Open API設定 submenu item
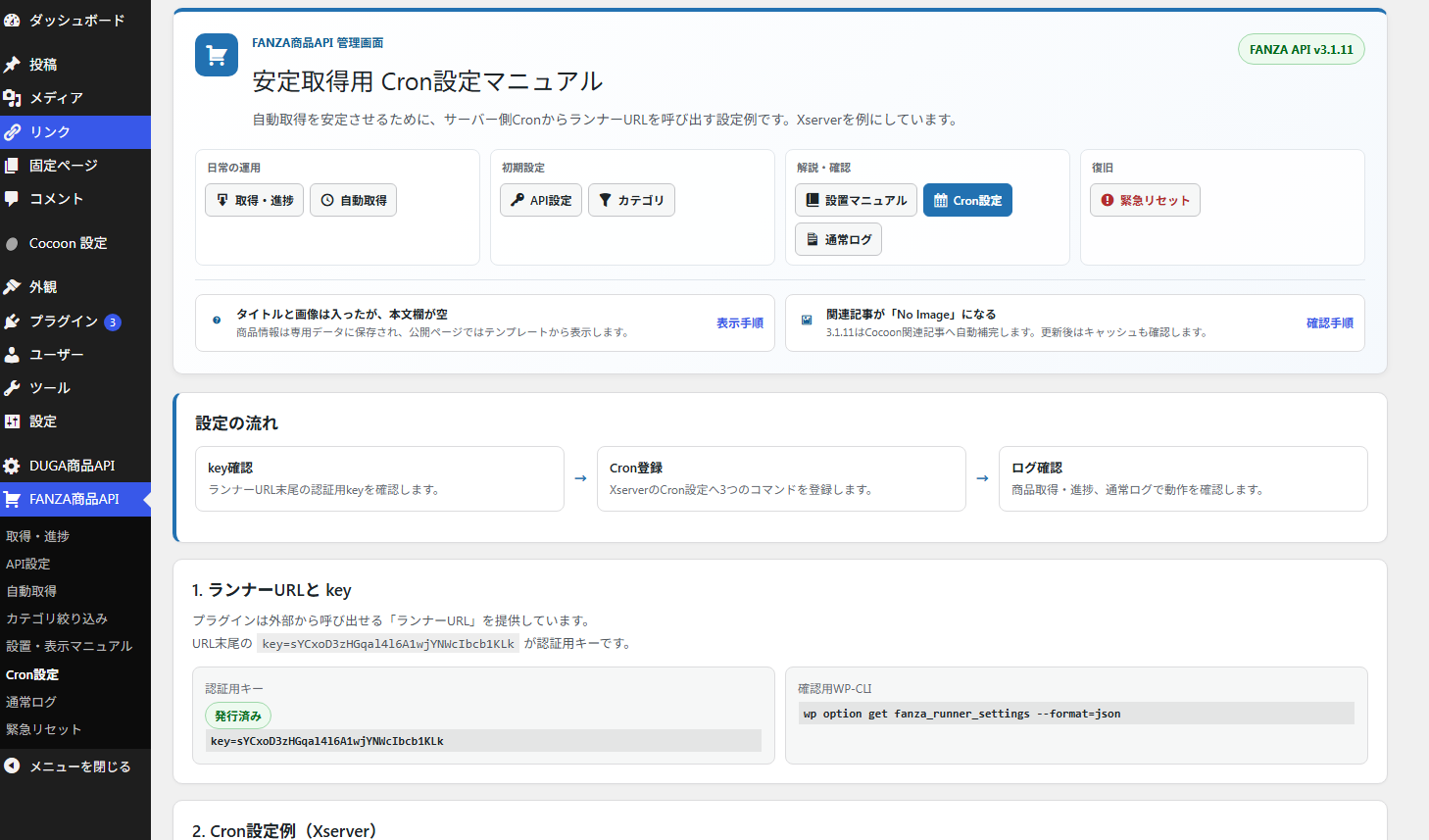 point(75,564)
